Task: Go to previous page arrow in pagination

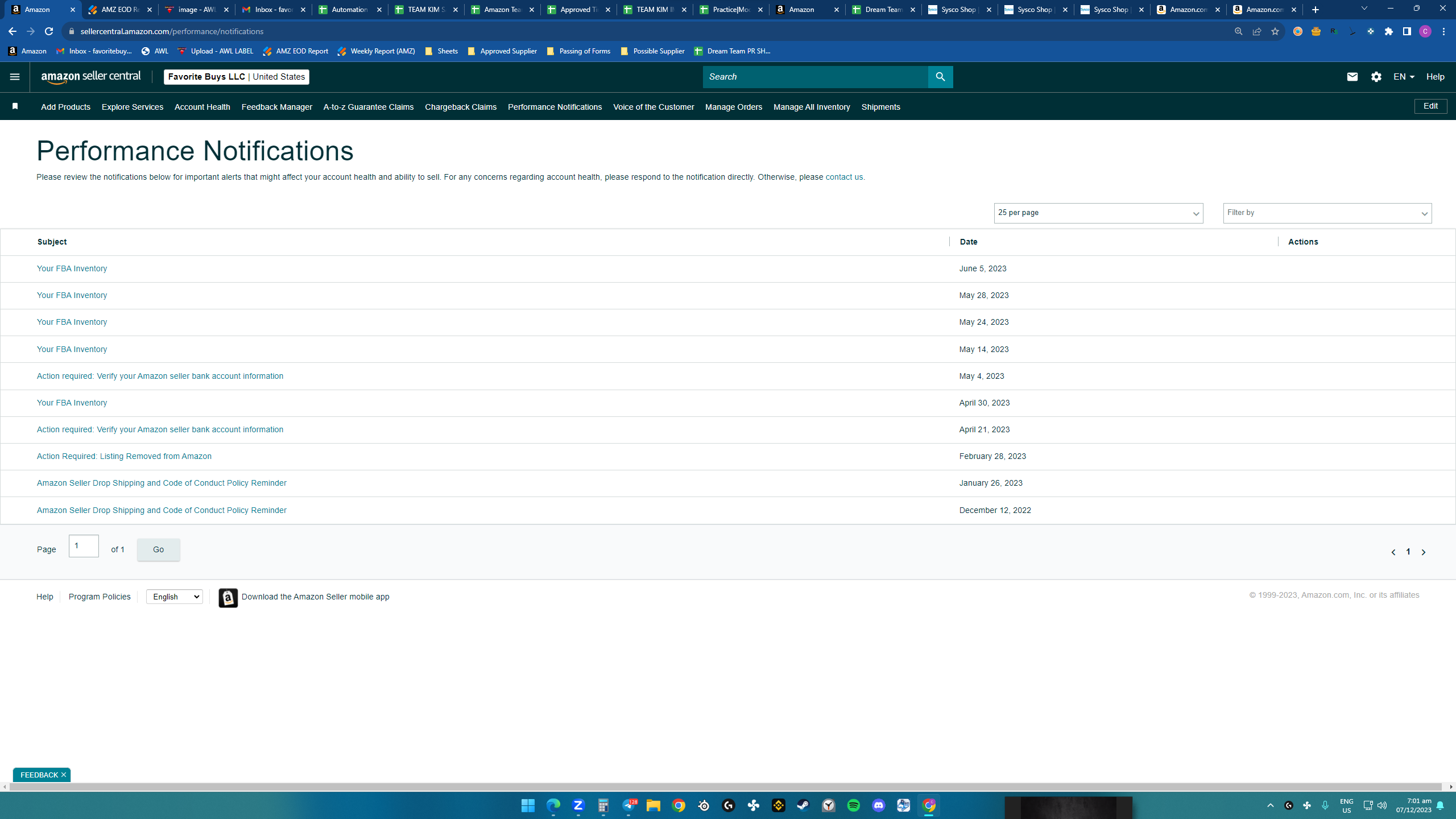Action: [x=1393, y=552]
